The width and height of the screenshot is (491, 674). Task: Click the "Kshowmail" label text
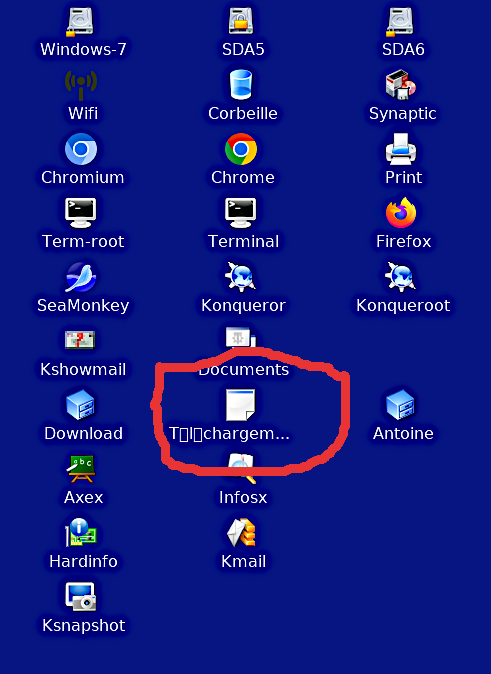tap(83, 369)
